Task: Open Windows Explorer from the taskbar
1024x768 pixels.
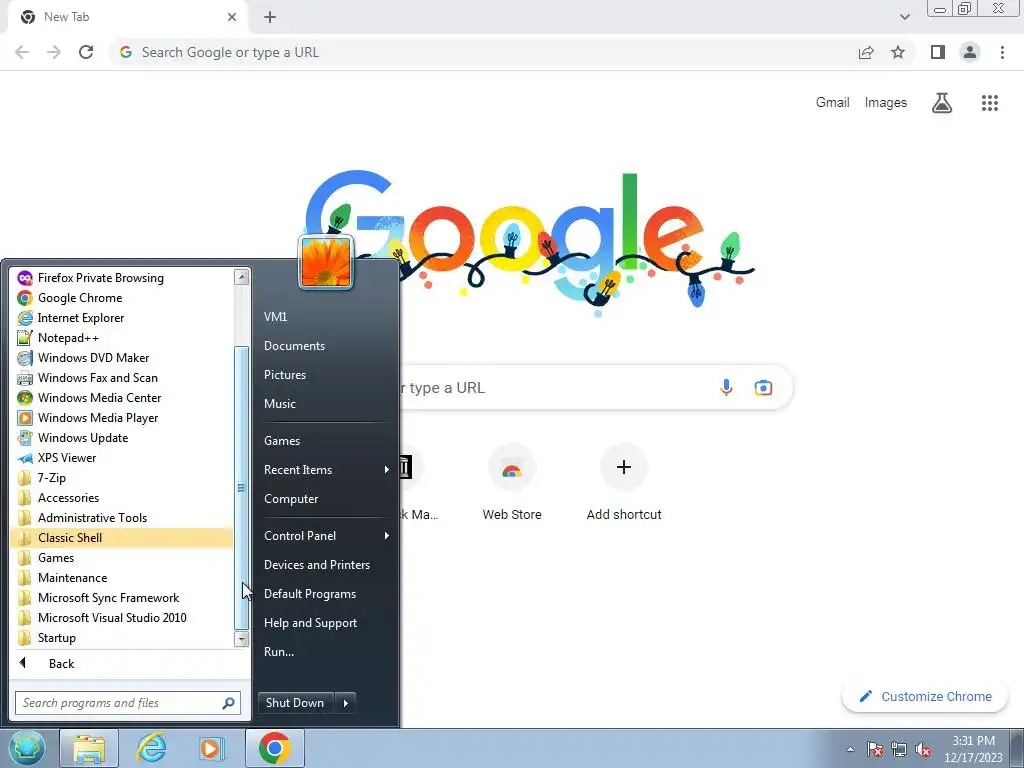Action: coord(89,748)
